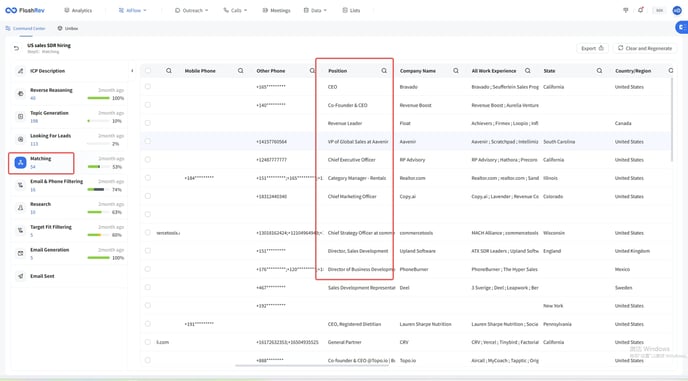
Task: Click the Looking For Leads step label
Action: pos(50,136)
